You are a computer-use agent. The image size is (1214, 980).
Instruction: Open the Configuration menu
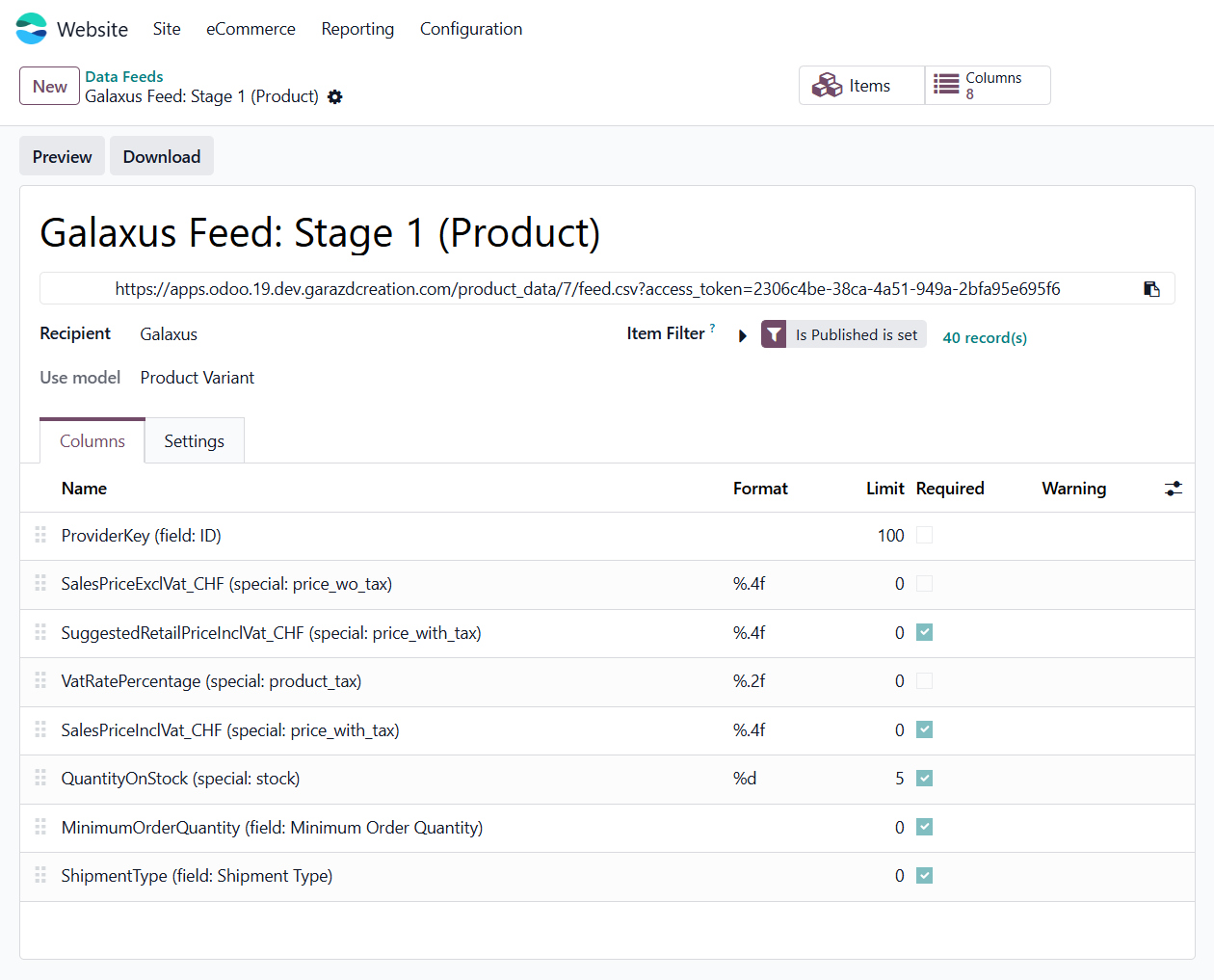click(x=471, y=29)
